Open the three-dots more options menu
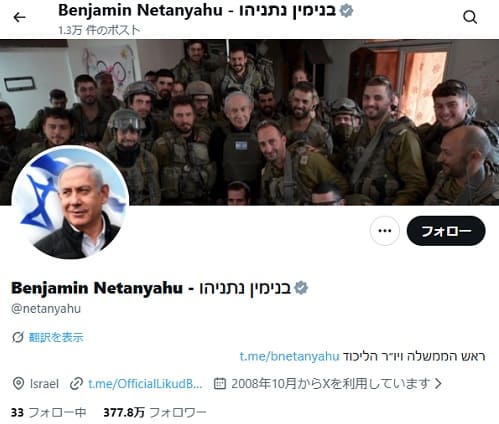 pos(385,231)
